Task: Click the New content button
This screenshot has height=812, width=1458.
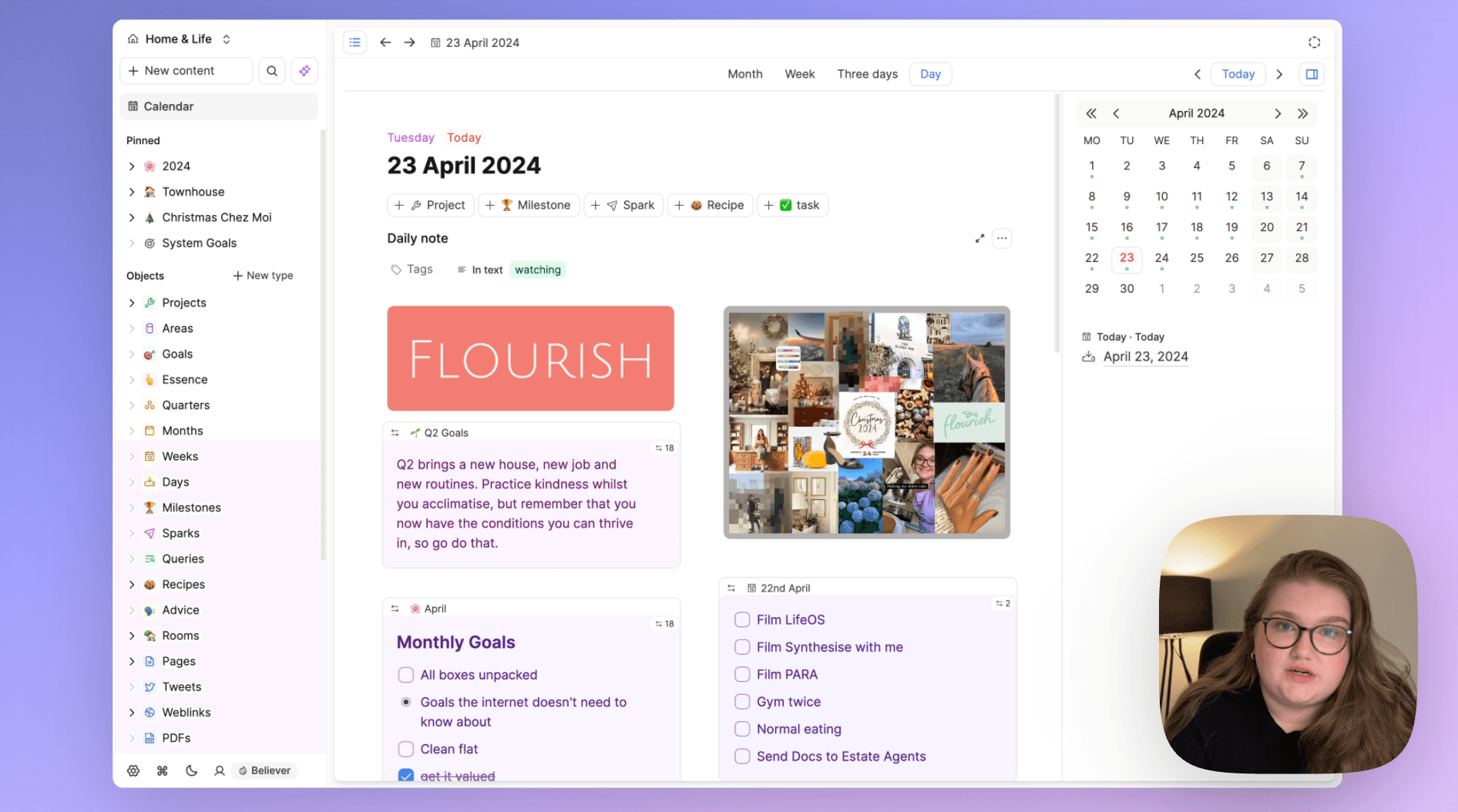Action: [x=186, y=71]
